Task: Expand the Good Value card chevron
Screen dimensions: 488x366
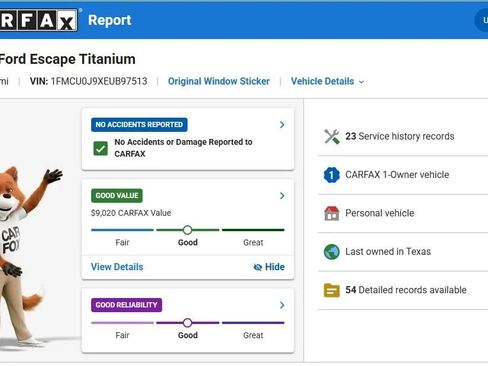Action: (282, 196)
